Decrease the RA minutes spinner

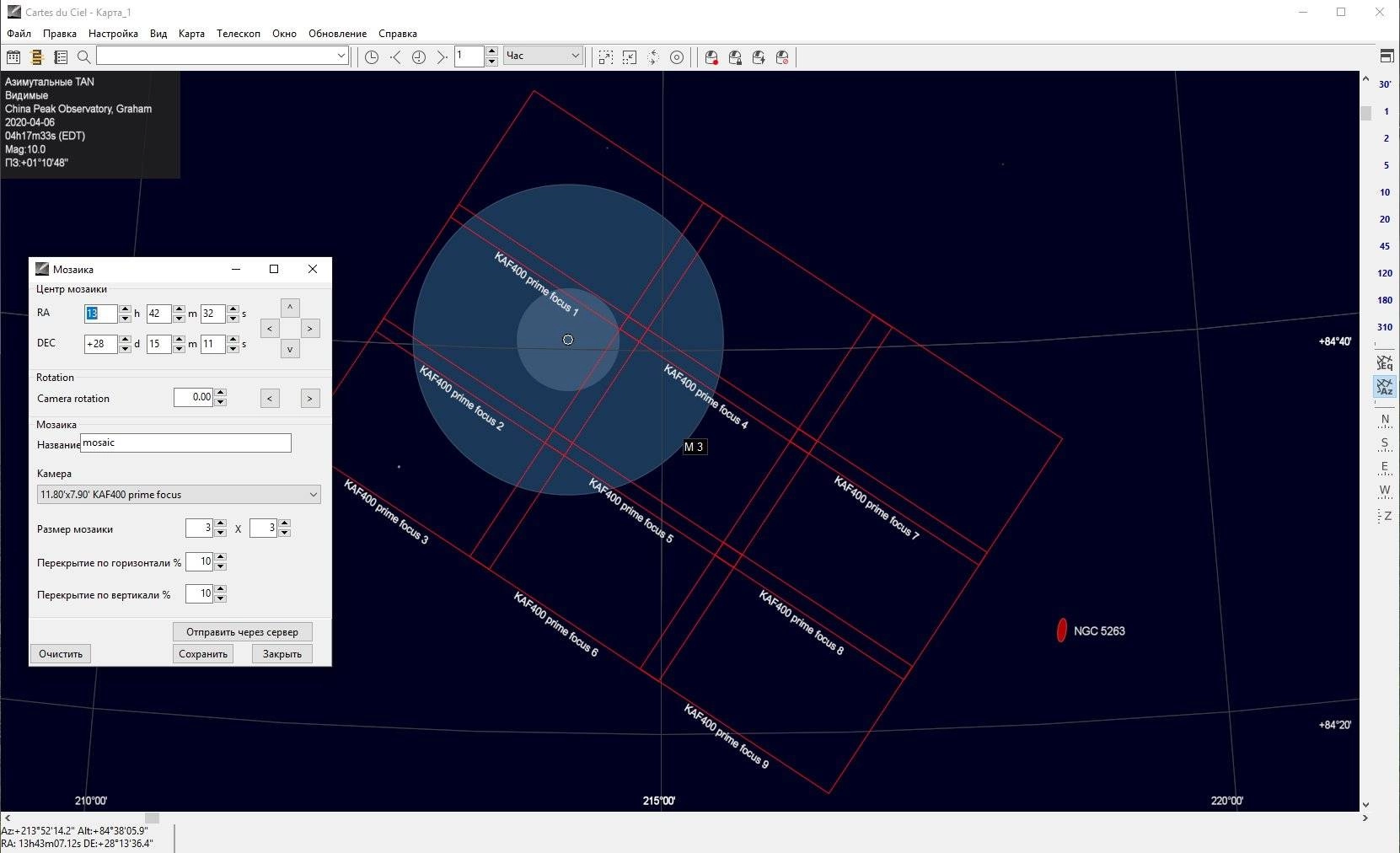click(x=179, y=319)
